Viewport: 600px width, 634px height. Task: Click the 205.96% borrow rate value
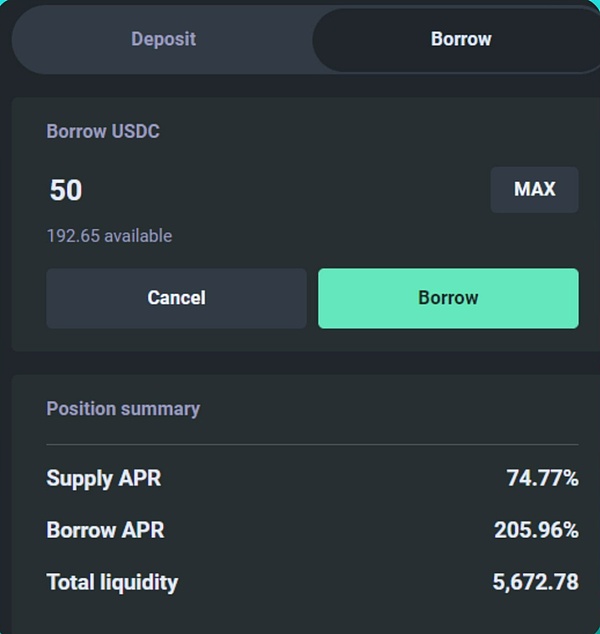pos(536,530)
